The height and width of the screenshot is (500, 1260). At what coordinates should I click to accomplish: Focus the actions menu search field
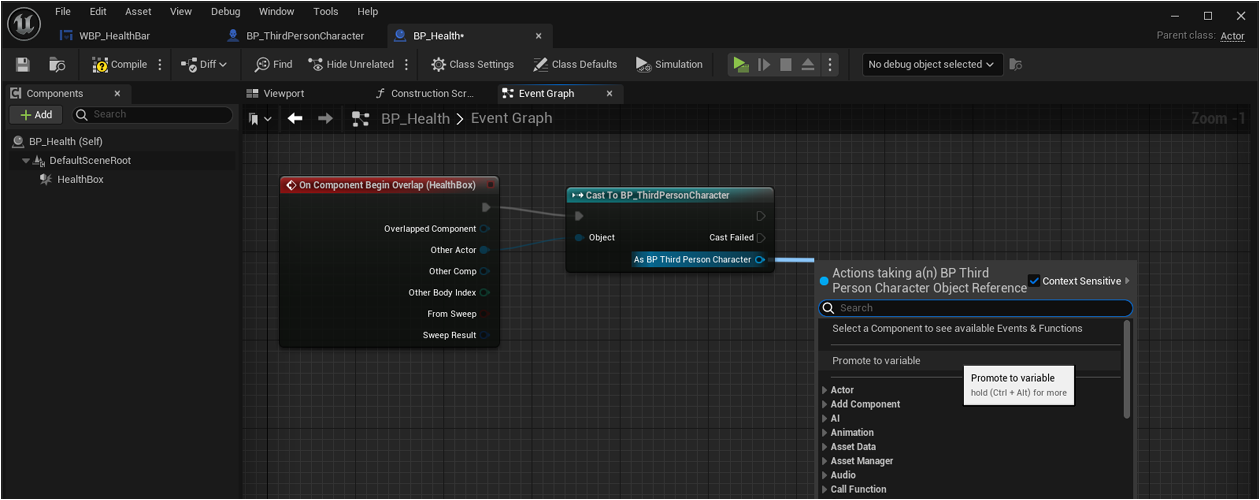click(975, 308)
